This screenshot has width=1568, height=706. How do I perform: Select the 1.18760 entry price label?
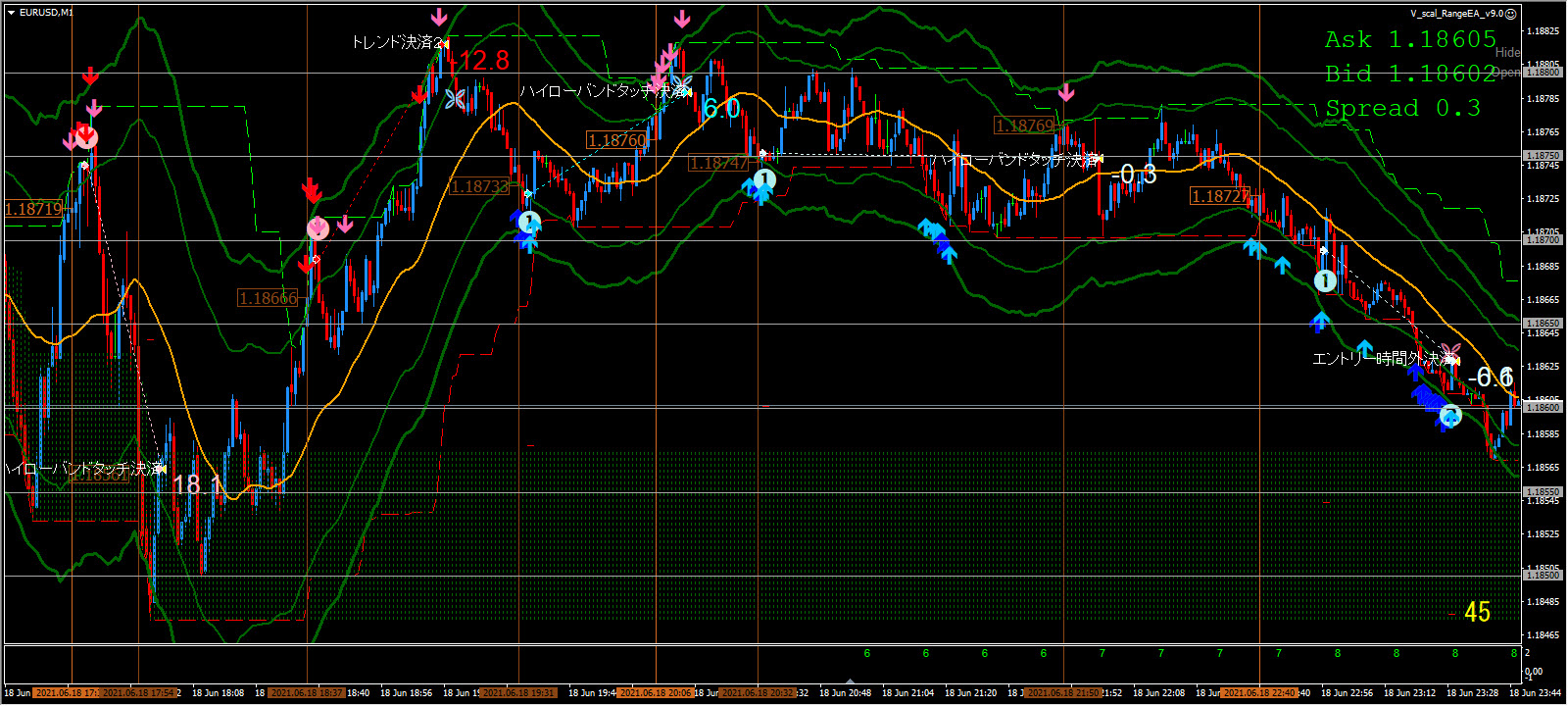[x=617, y=140]
